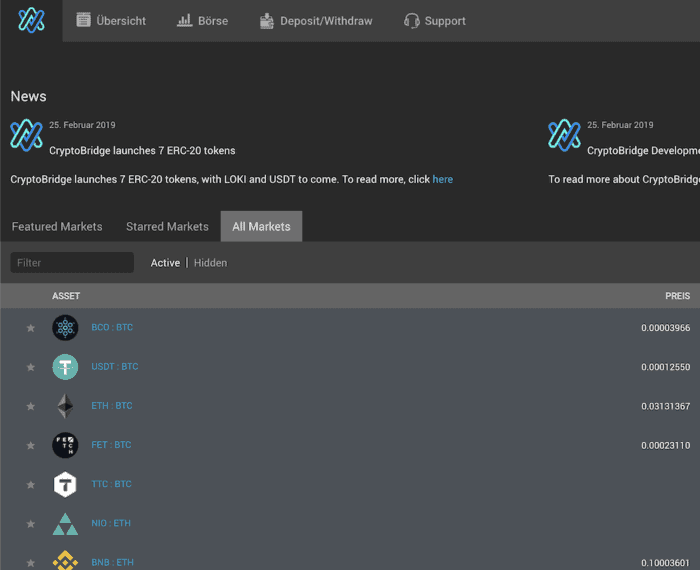The image size is (700, 570).
Task: Show Hidden markets
Action: tap(210, 263)
